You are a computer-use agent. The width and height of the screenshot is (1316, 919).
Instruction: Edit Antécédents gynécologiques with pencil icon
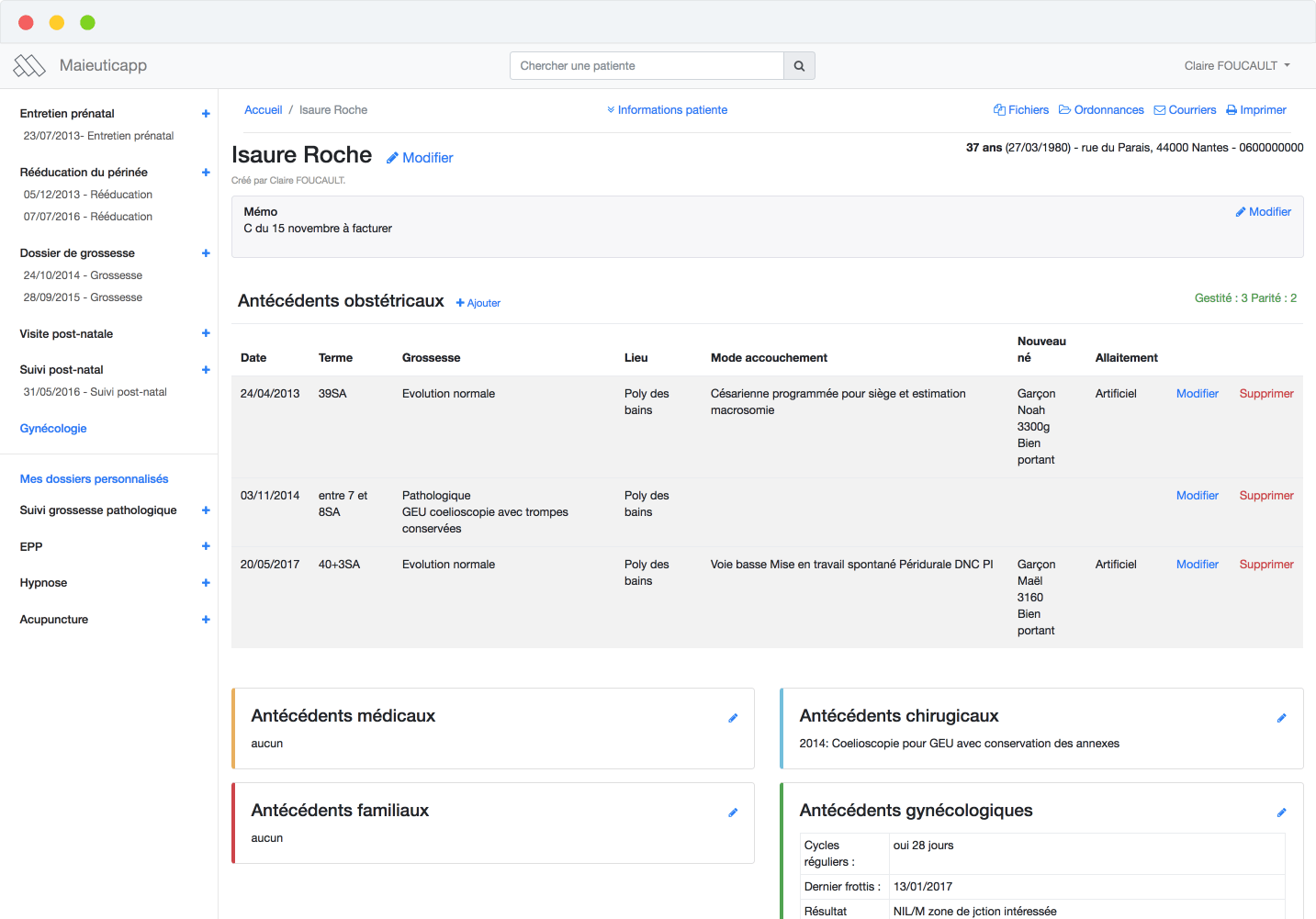(1281, 813)
